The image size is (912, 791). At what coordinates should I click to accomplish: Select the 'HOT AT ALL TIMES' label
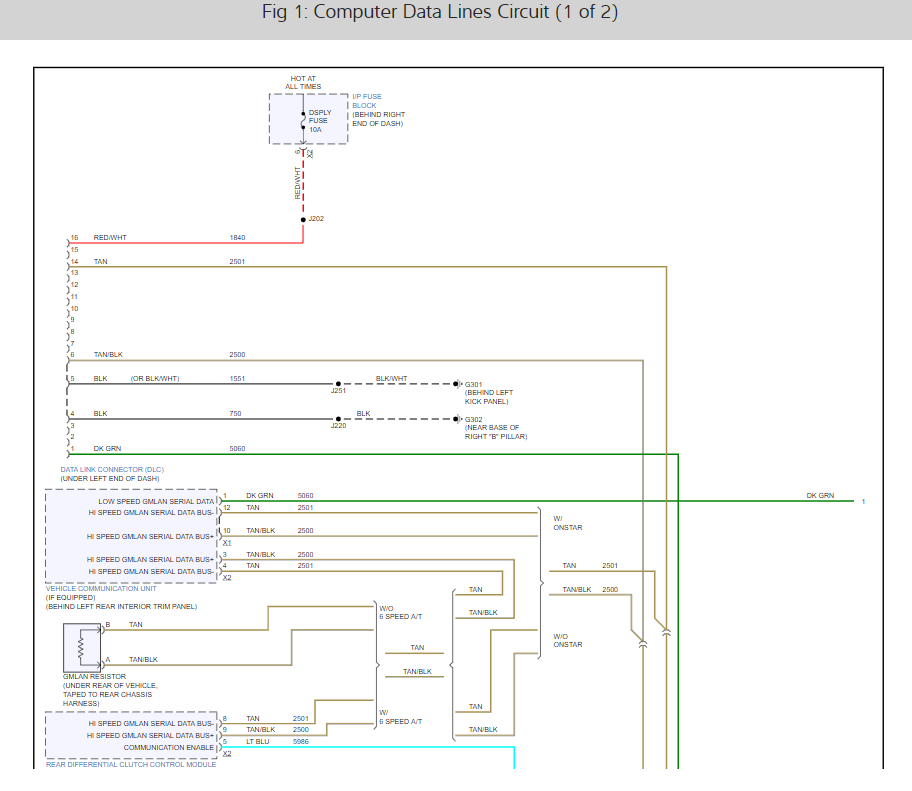click(303, 83)
